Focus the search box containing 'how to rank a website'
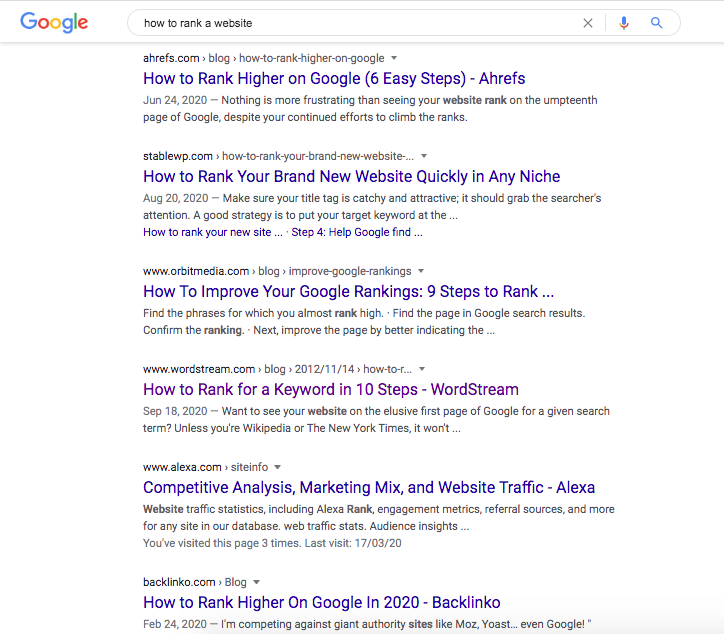Screen dimensions: 724x634 coord(404,23)
